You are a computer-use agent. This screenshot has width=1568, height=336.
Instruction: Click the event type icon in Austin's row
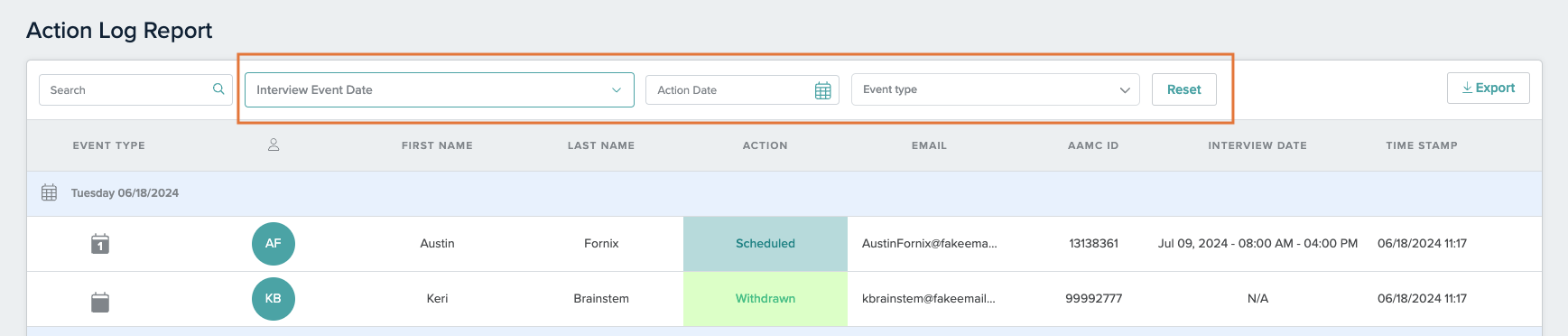100,244
